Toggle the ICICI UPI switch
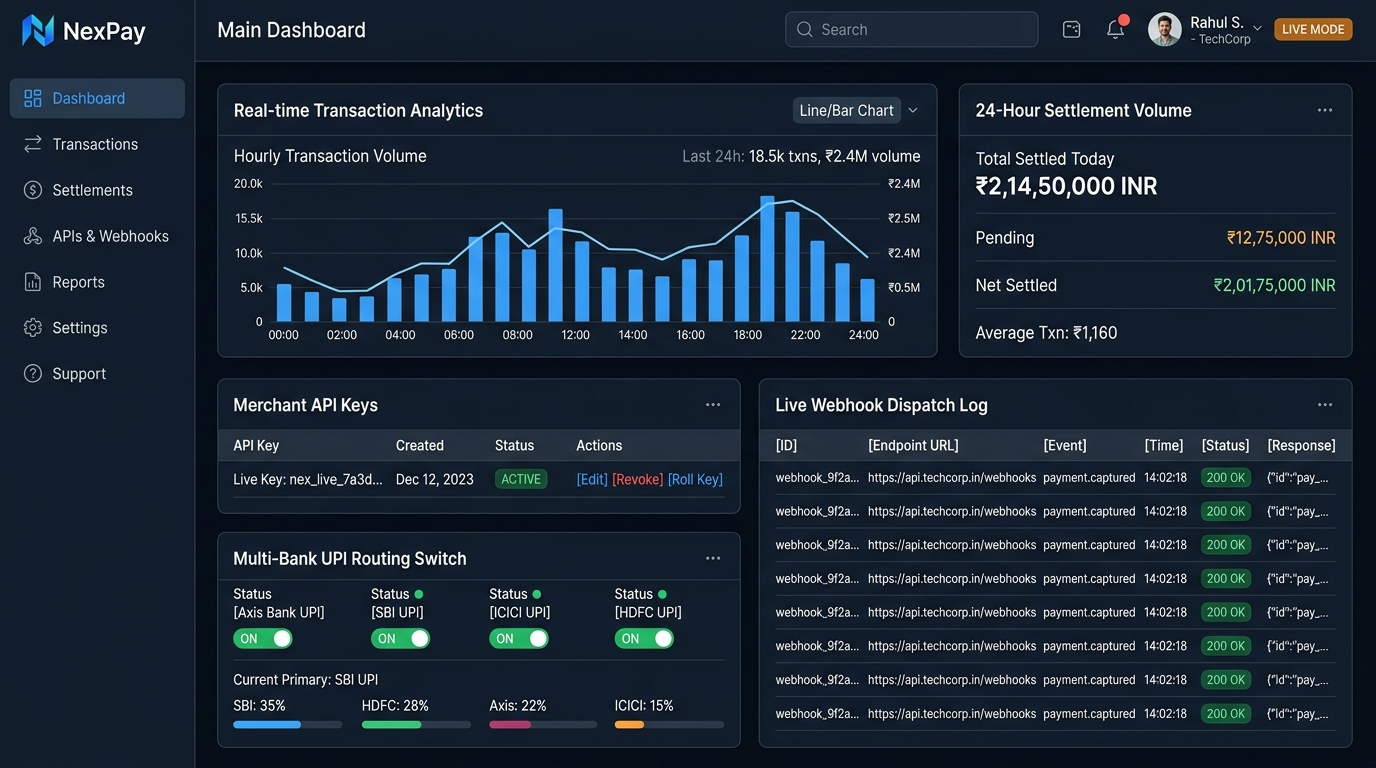Image resolution: width=1376 pixels, height=768 pixels. coord(519,639)
